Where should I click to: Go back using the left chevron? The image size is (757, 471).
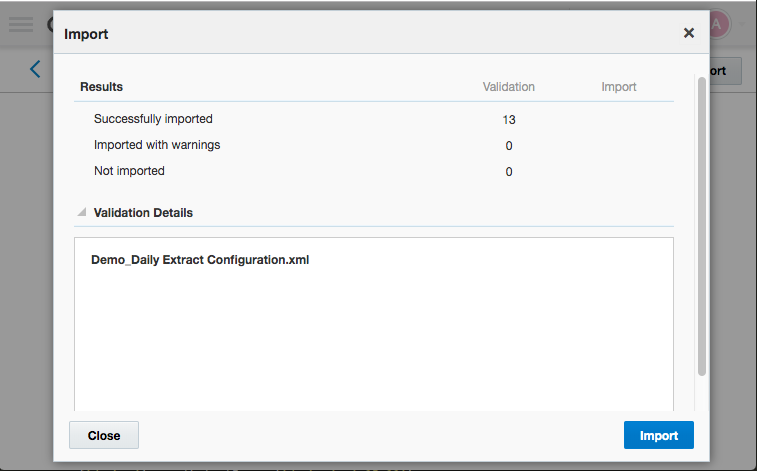click(35, 69)
